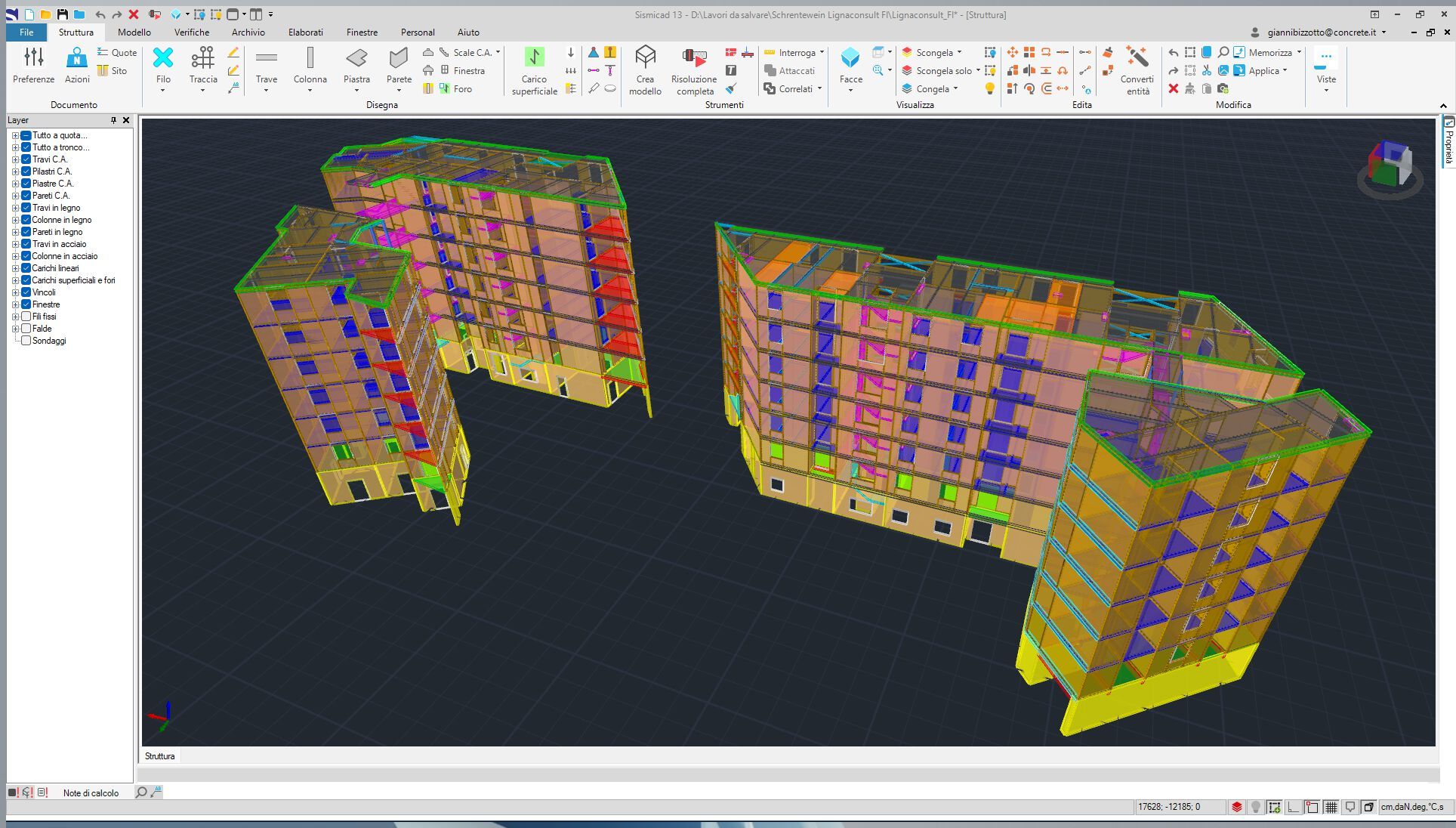
Task: Click the Facce view icon
Action: coord(850,59)
